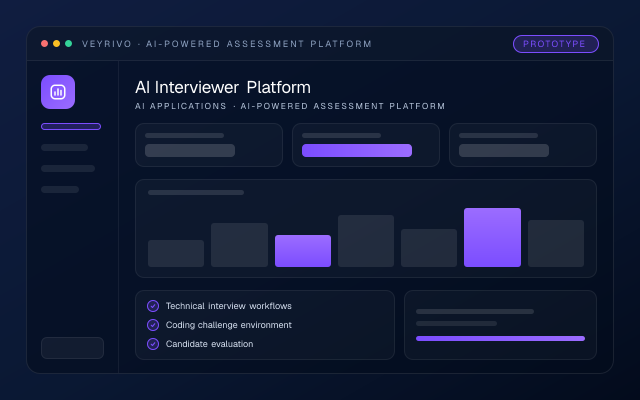Click the yellow minimize window dot
Image resolution: width=640 pixels, height=400 pixels.
[x=57, y=44]
